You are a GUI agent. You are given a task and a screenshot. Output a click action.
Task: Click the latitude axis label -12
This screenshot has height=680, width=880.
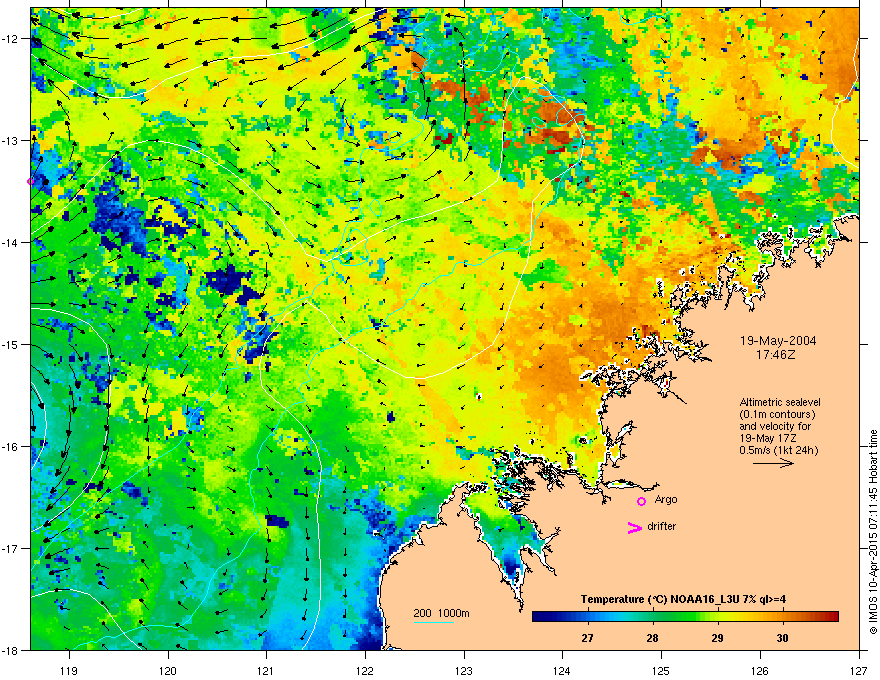pos(10,39)
